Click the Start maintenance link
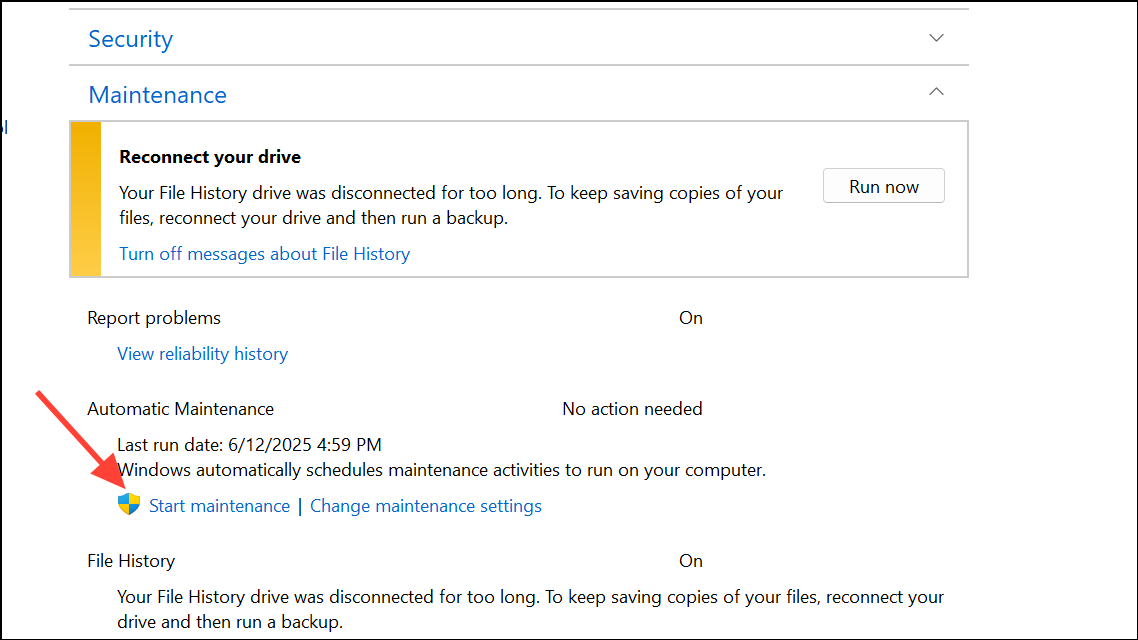Image resolution: width=1138 pixels, height=640 pixels. tap(219, 506)
